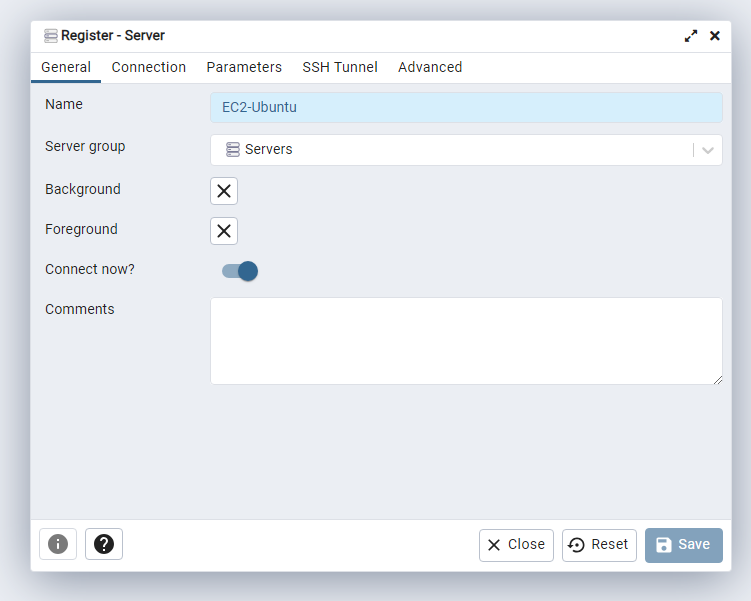Open the Advanced tab
751x601 pixels.
coord(430,68)
